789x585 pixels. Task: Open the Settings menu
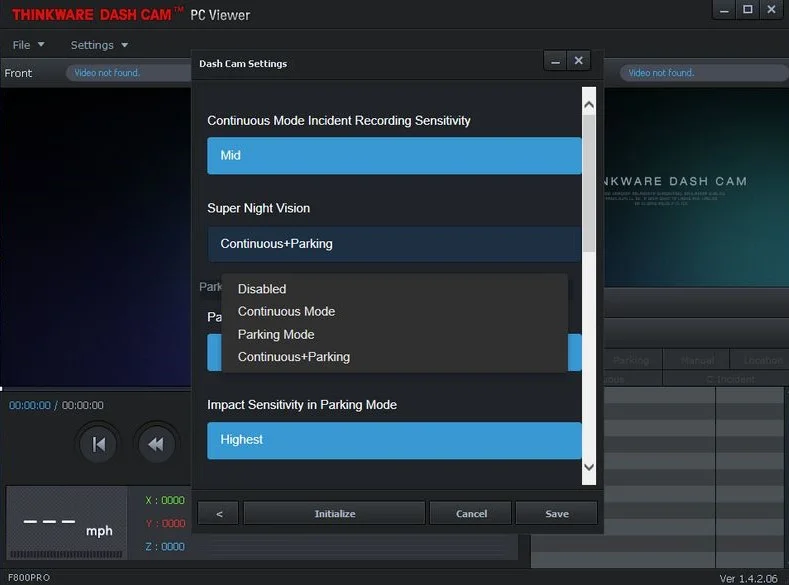pos(98,45)
